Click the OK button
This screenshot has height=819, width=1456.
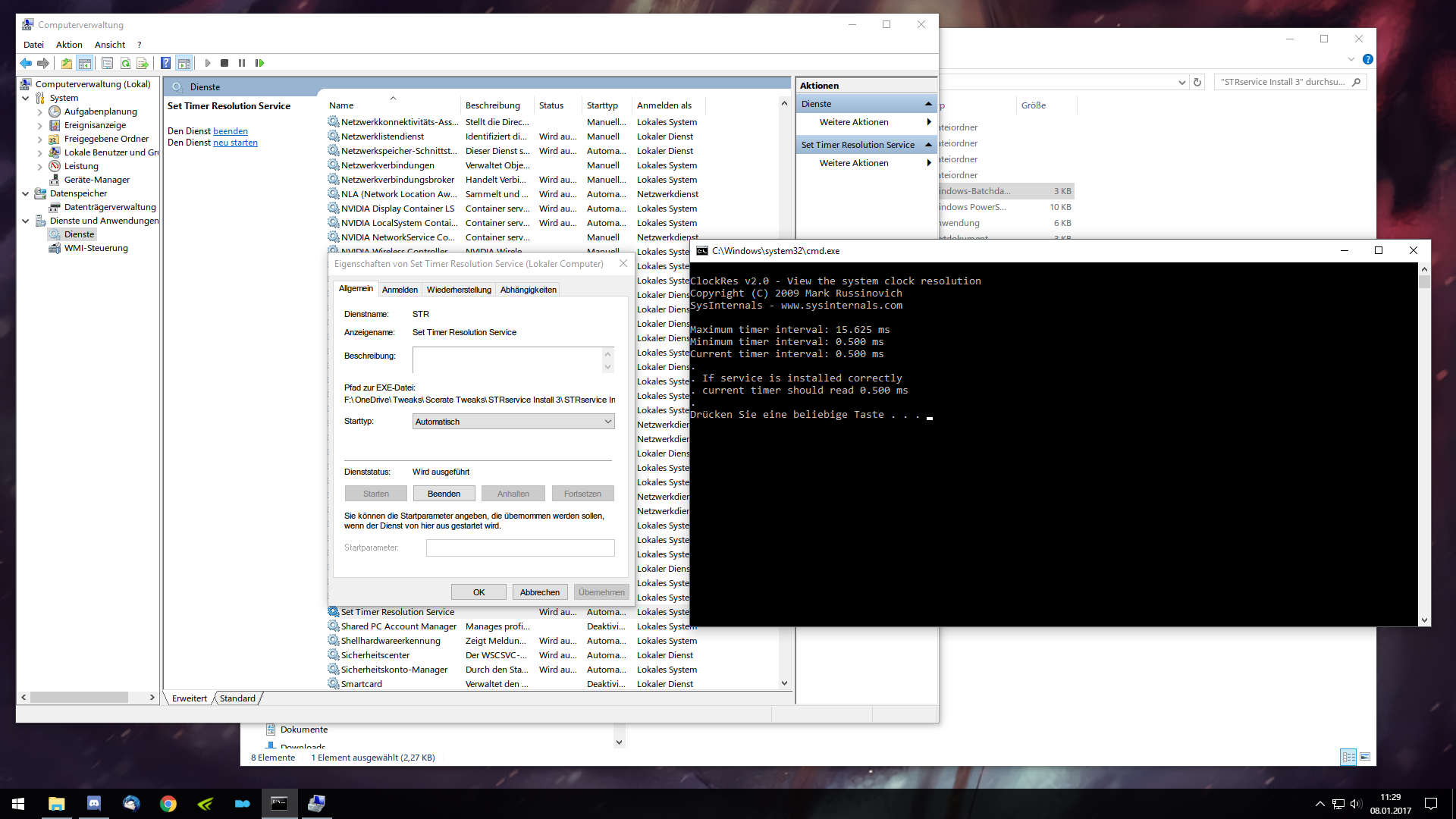[479, 592]
